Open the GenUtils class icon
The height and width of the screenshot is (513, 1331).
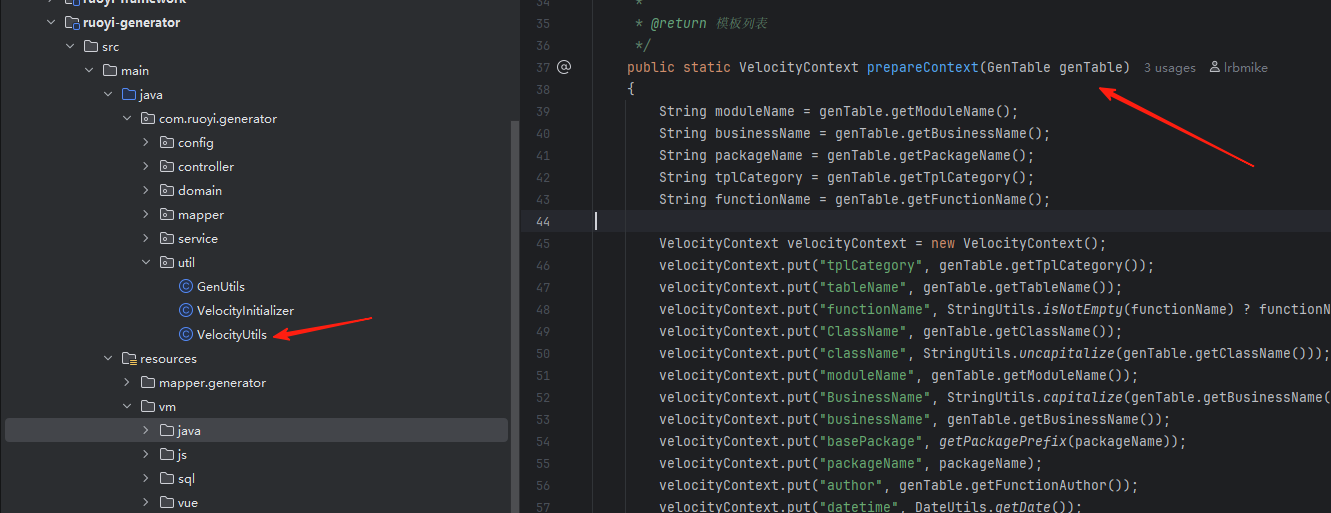click(x=185, y=287)
